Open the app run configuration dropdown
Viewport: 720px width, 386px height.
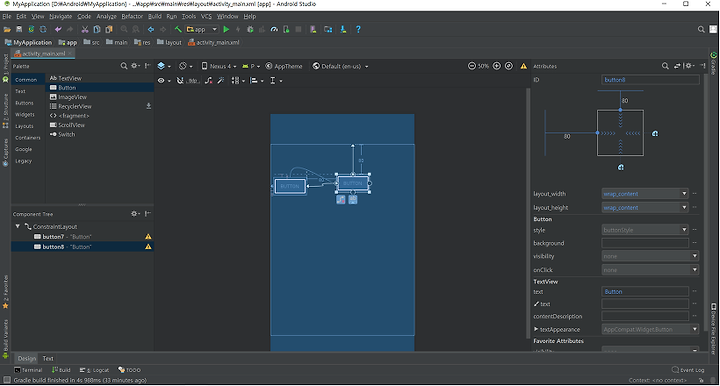click(x=202, y=29)
